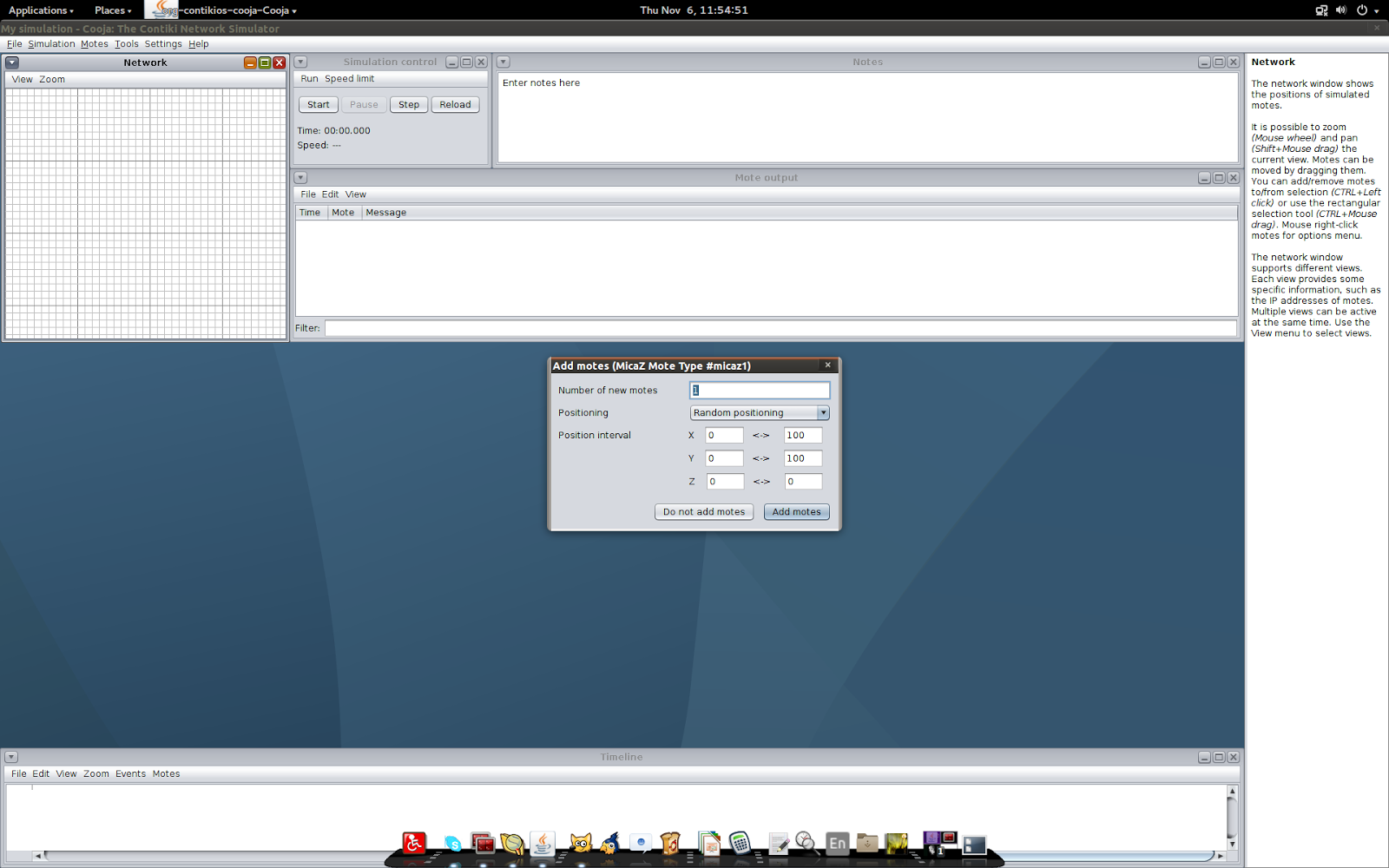1389x868 pixels.
Task: Click Do not add motes button
Action: point(704,511)
